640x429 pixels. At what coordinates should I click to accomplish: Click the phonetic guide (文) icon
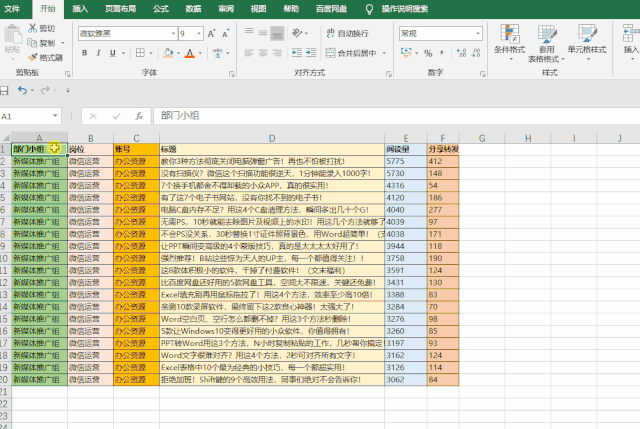218,53
